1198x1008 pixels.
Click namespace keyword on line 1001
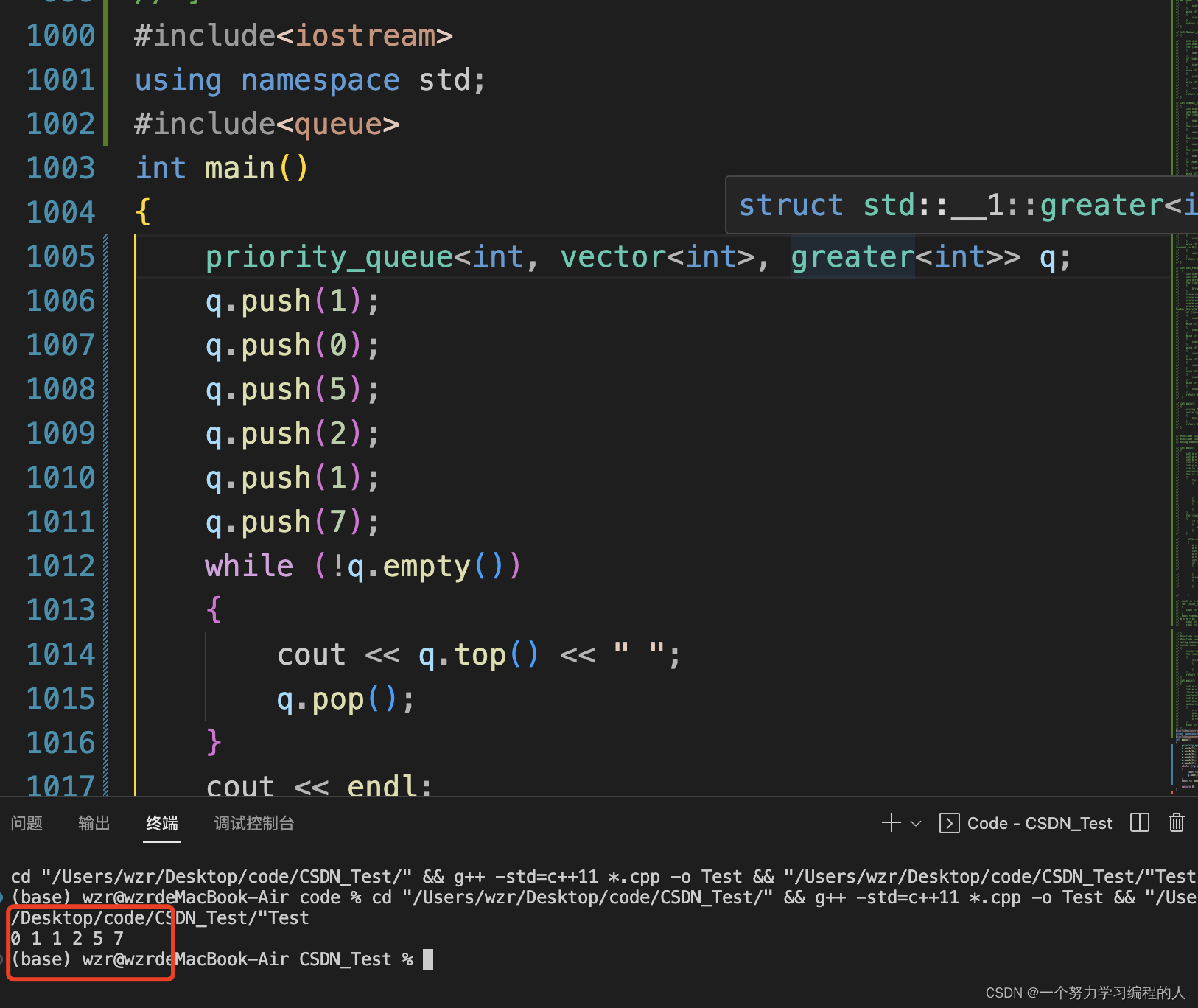320,80
